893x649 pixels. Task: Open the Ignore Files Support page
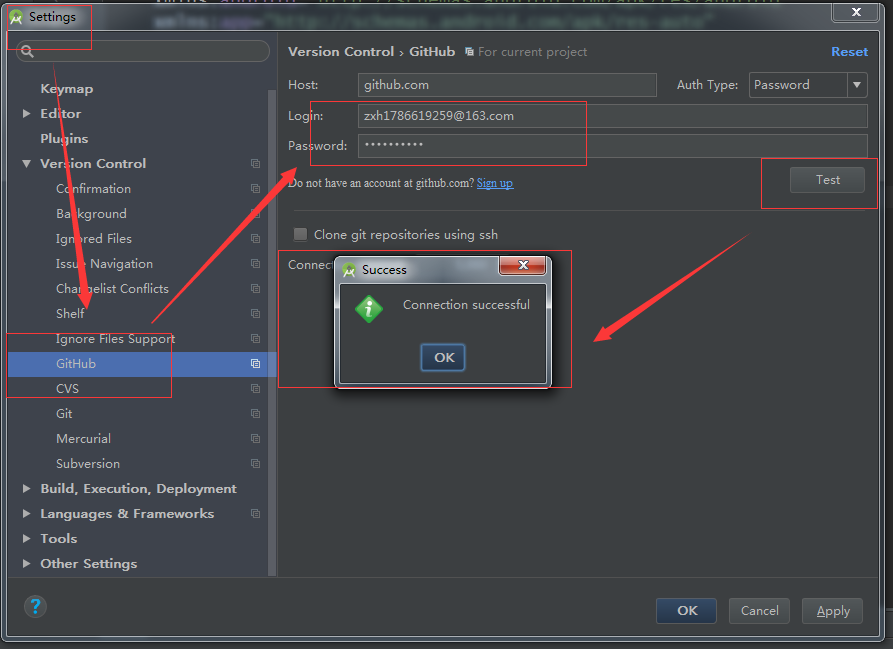click(116, 339)
